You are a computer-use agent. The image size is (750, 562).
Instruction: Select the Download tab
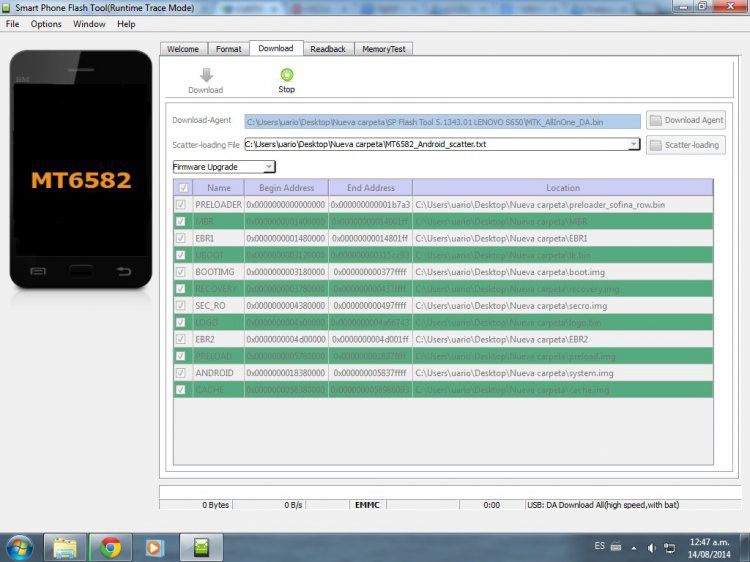click(x=276, y=48)
